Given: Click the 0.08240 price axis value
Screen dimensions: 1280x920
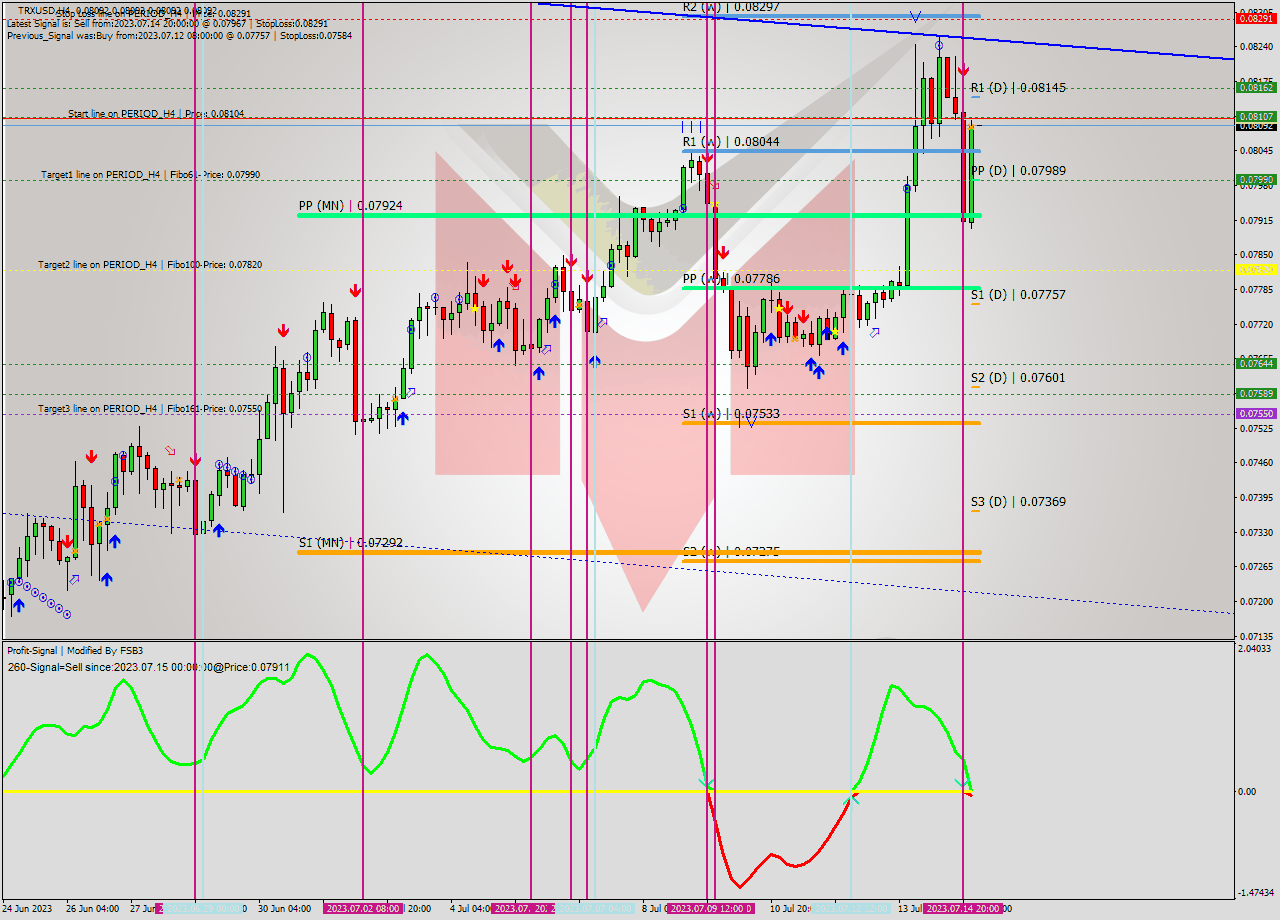Looking at the screenshot, I should pos(1255,47).
